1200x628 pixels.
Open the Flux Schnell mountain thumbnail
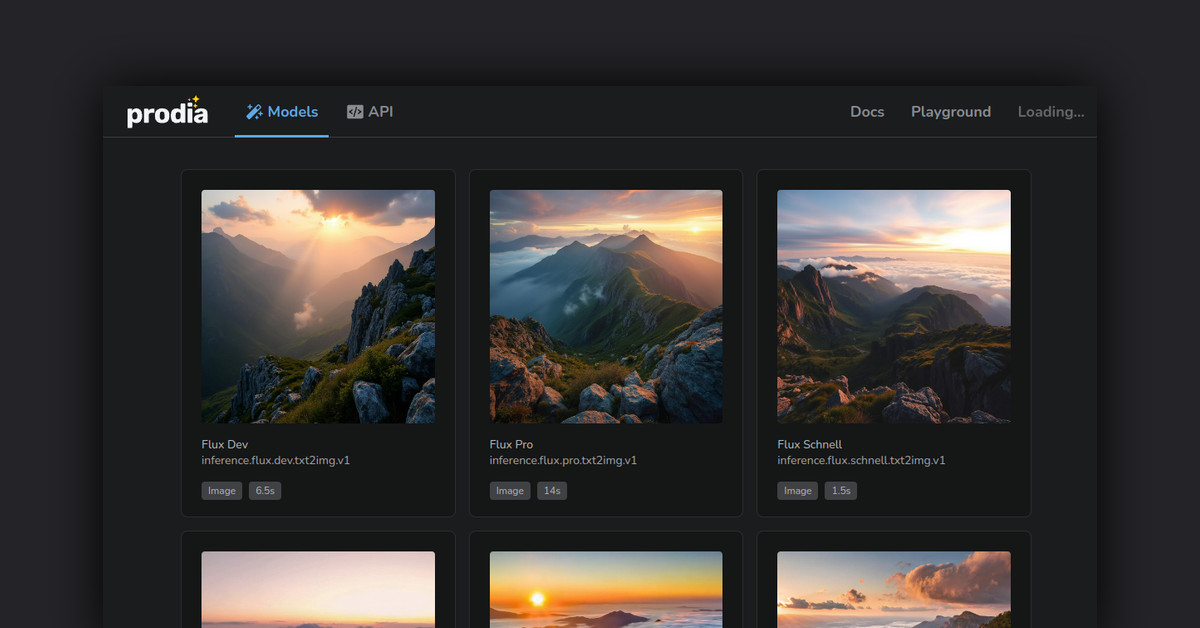[x=894, y=306]
